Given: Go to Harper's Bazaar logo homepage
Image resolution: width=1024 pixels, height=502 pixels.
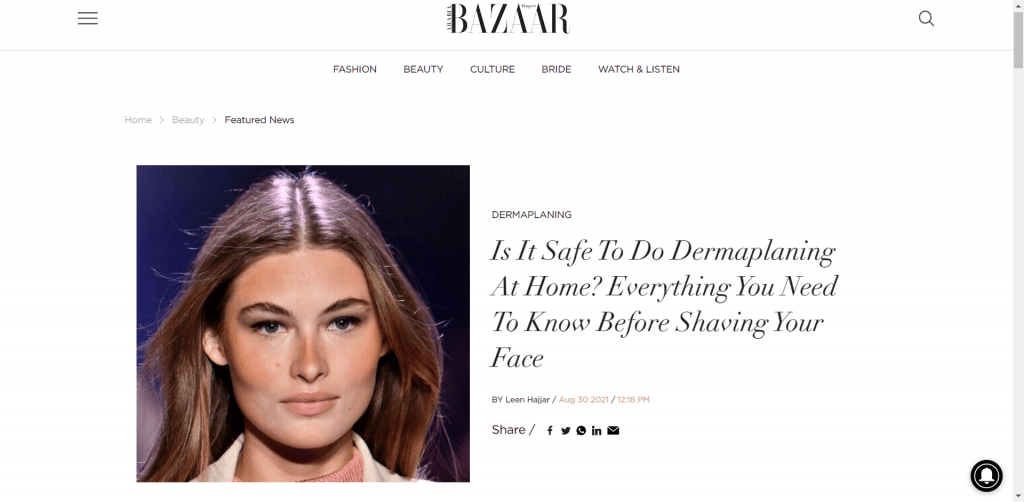Looking at the screenshot, I should click(509, 18).
